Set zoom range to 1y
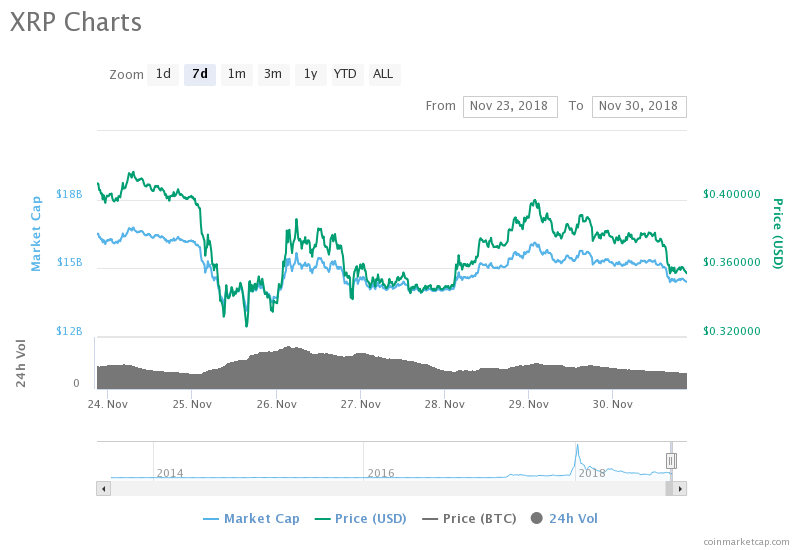This screenshot has width=800, height=550. tap(311, 74)
